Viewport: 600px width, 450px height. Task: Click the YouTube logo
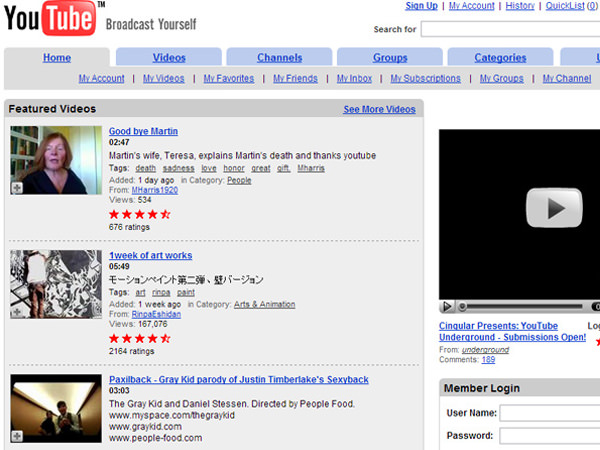pyautogui.click(x=50, y=18)
